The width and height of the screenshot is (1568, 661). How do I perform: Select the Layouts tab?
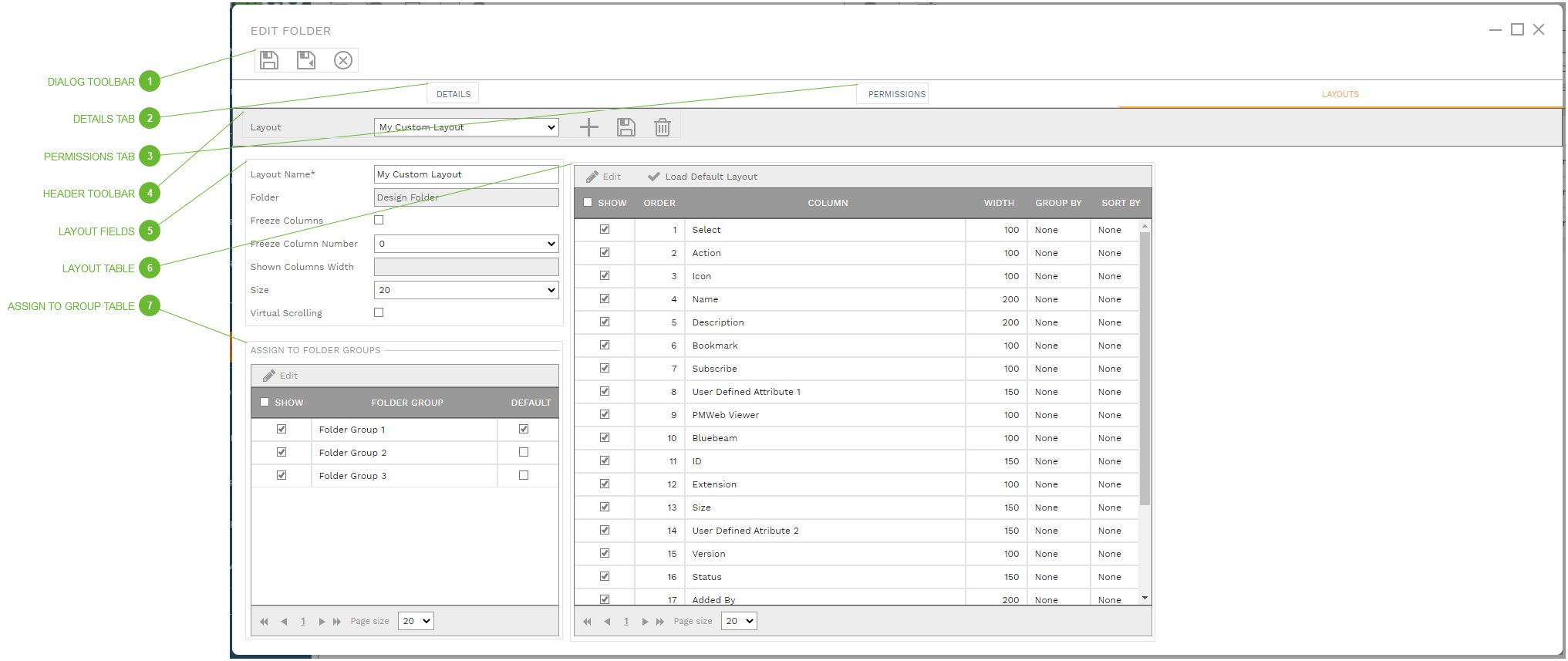[1340, 94]
